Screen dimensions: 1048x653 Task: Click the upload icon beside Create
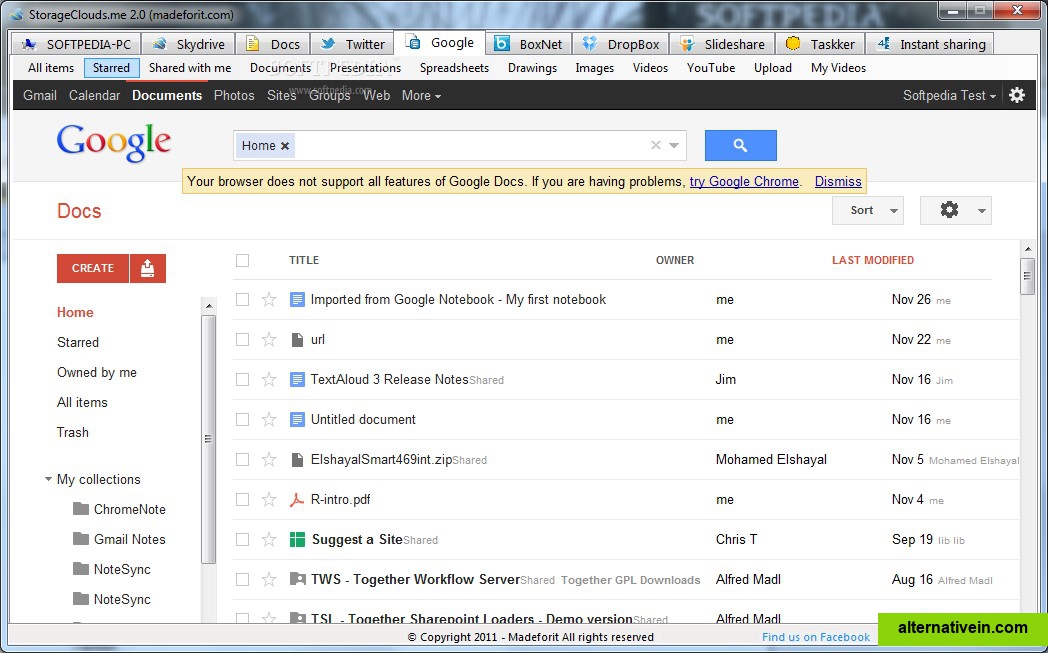tap(148, 268)
